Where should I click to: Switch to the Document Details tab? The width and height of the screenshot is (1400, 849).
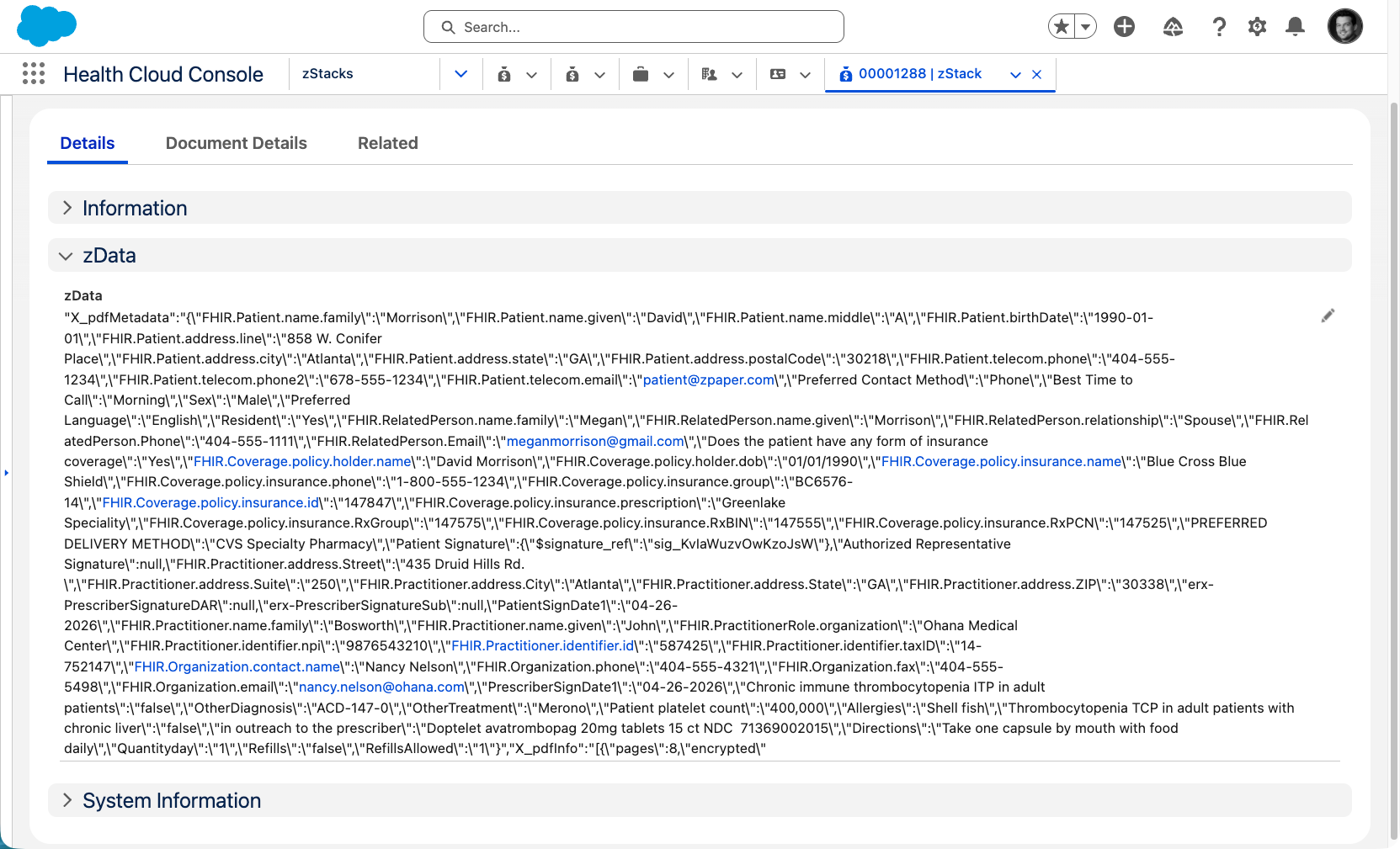pyautogui.click(x=237, y=143)
